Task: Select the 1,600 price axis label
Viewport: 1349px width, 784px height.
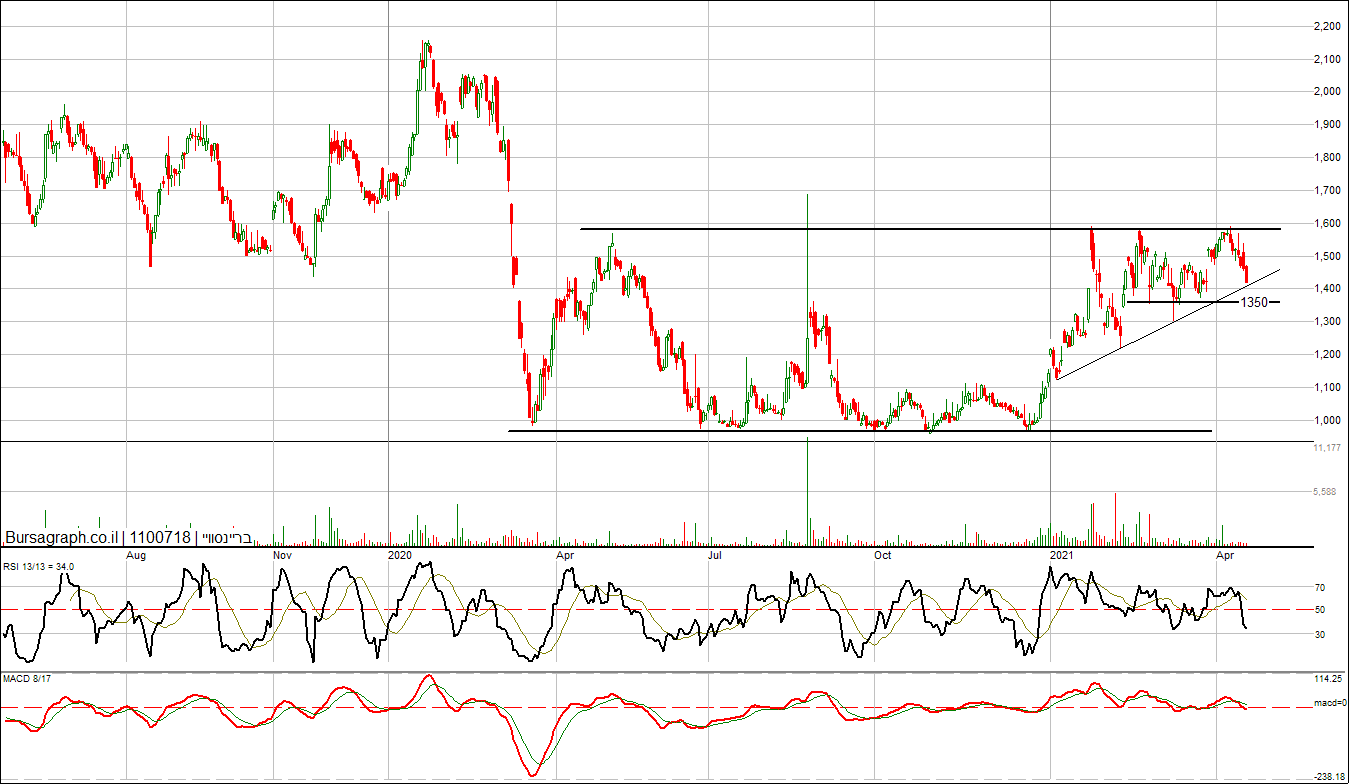Action: pos(1327,224)
